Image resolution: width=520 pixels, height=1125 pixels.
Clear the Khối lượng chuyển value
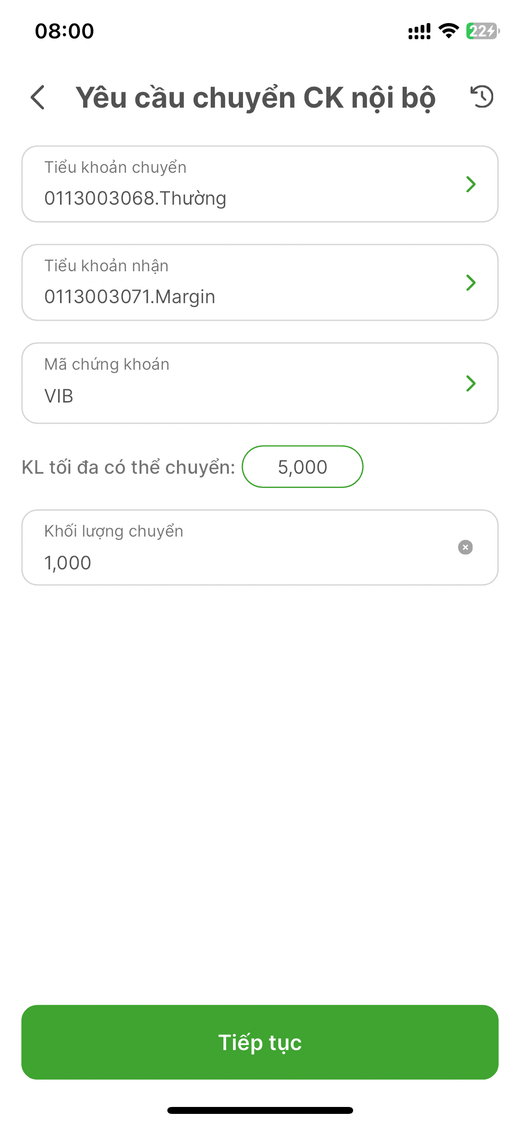(x=465, y=547)
